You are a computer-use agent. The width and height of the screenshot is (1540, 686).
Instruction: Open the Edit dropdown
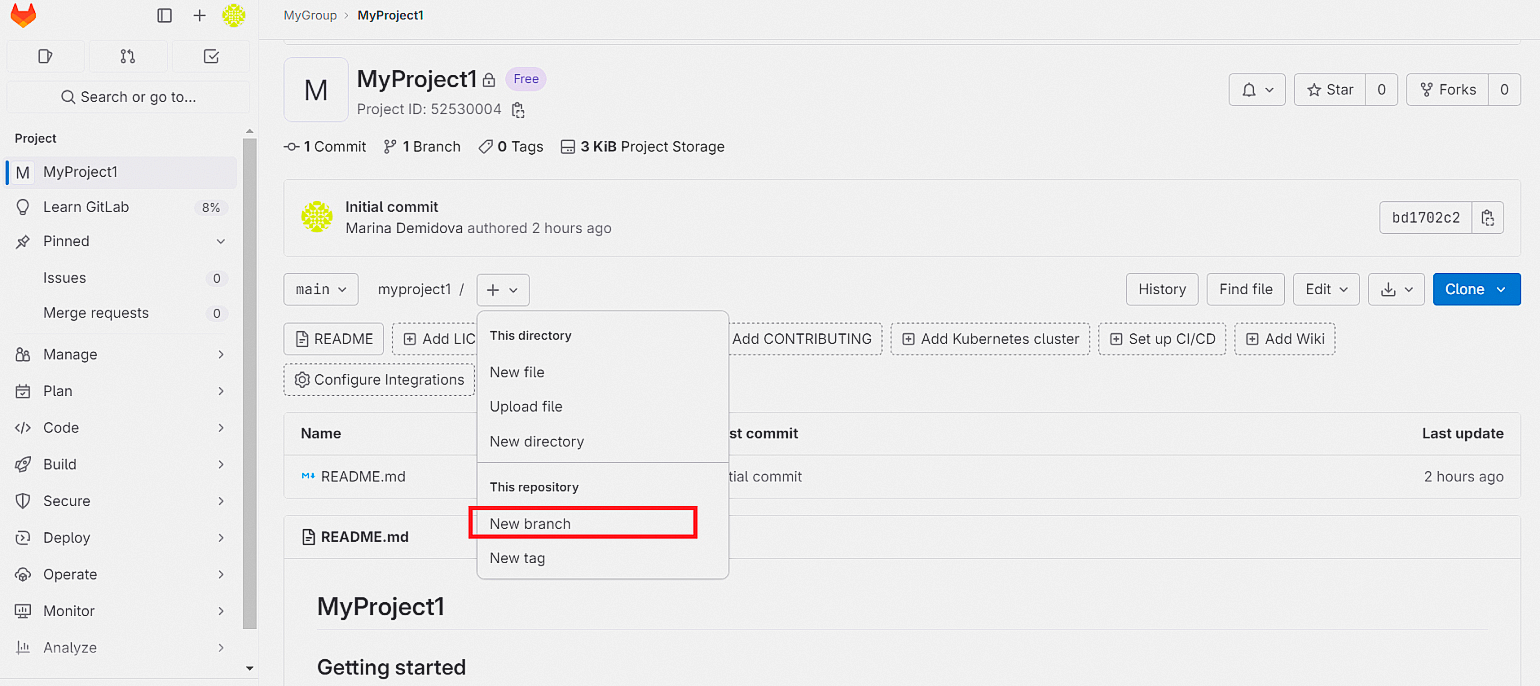1327,289
